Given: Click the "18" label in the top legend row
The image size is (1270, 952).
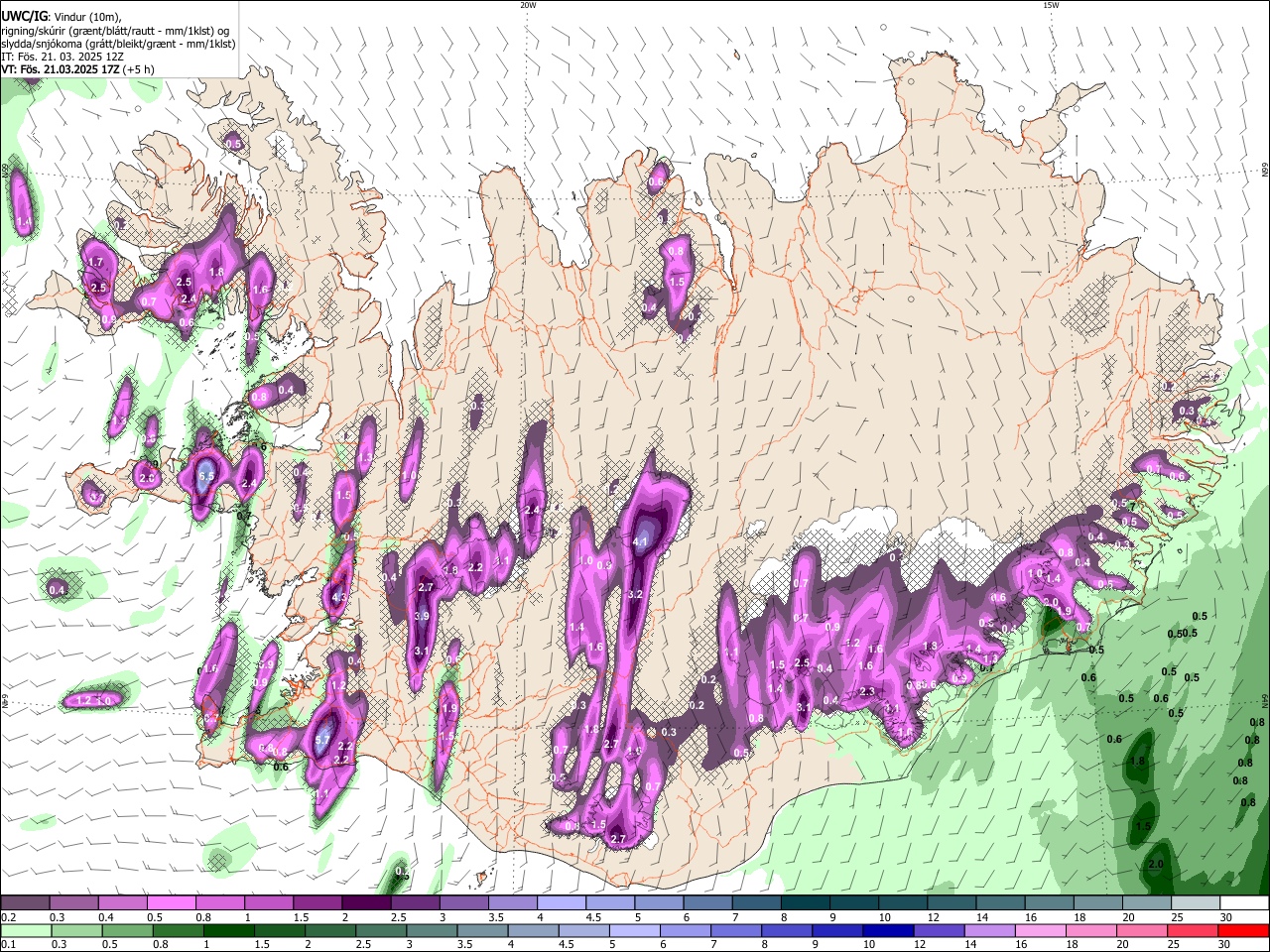Looking at the screenshot, I should [x=1079, y=917].
